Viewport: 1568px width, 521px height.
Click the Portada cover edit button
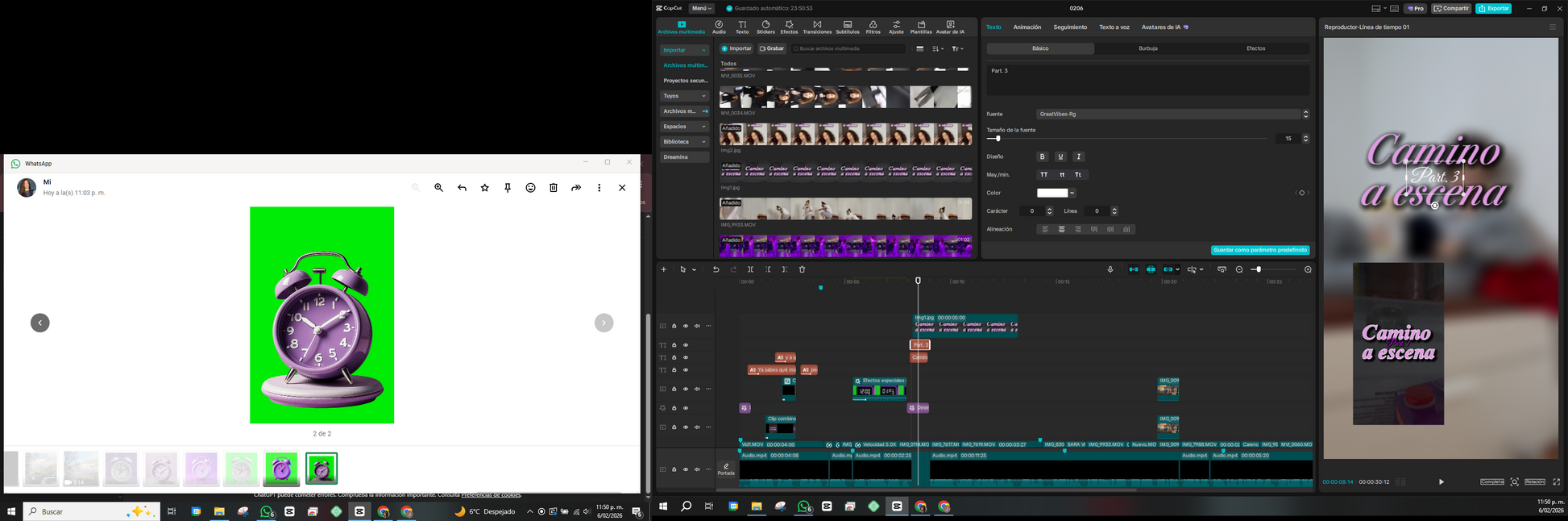(726, 469)
